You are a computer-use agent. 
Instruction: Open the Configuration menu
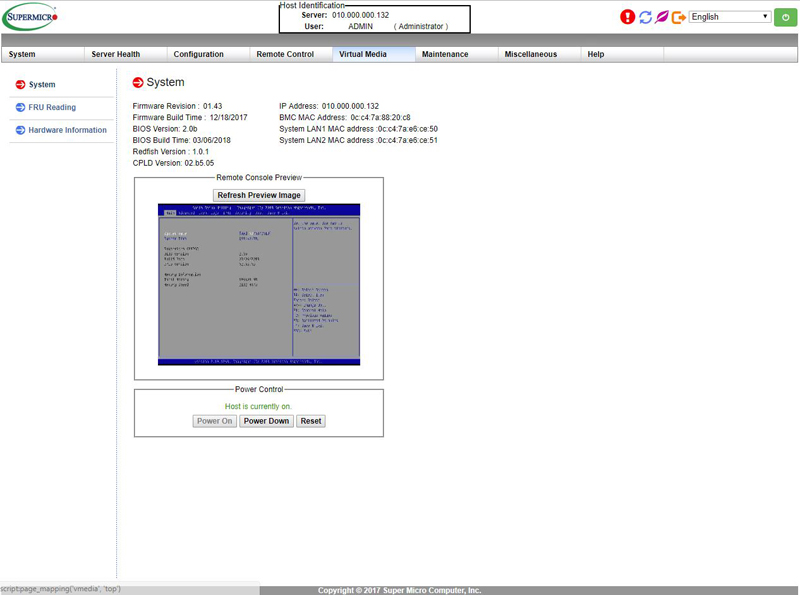coord(208,54)
